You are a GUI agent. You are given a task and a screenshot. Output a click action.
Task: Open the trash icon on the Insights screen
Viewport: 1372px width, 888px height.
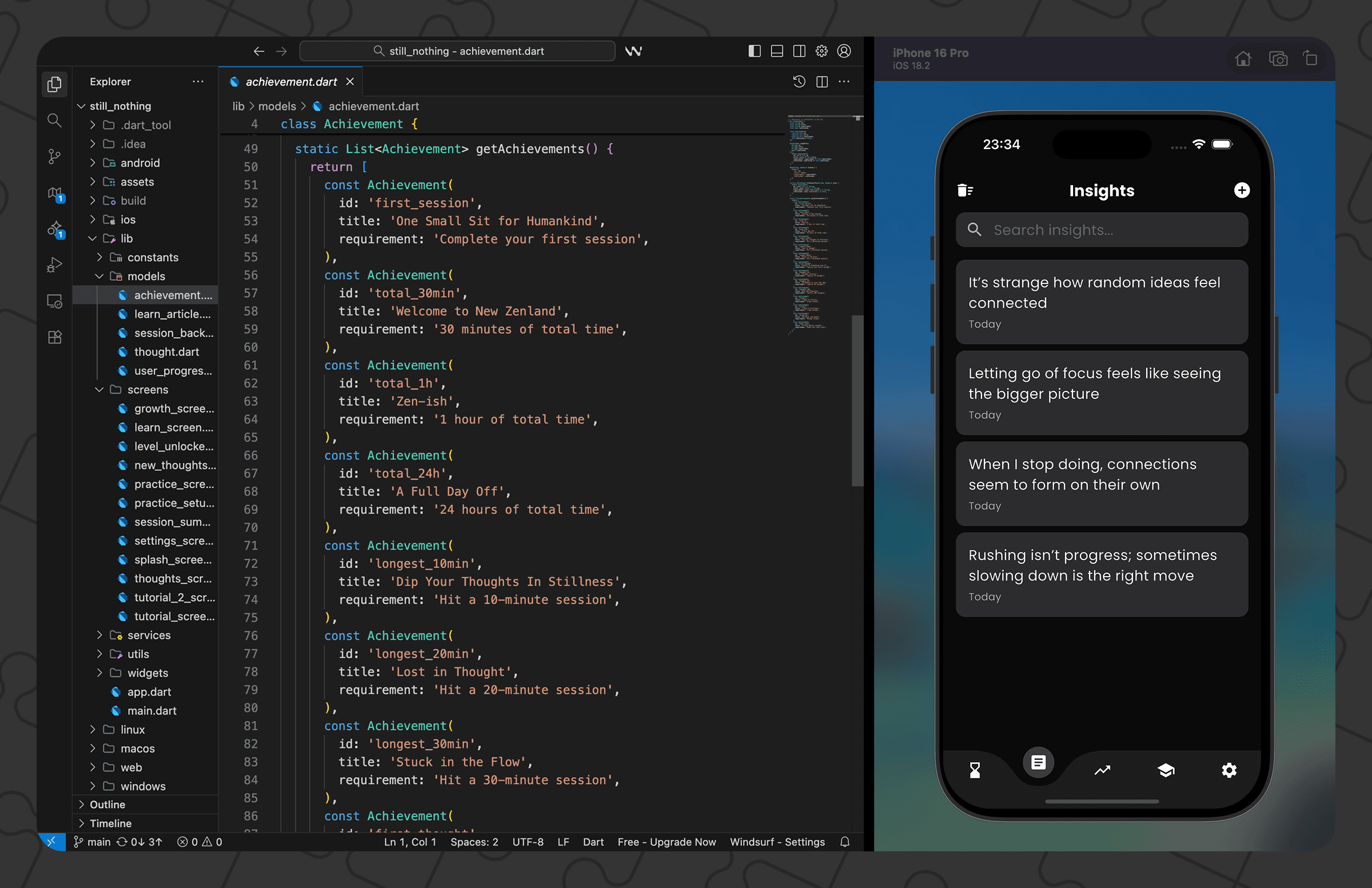966,190
